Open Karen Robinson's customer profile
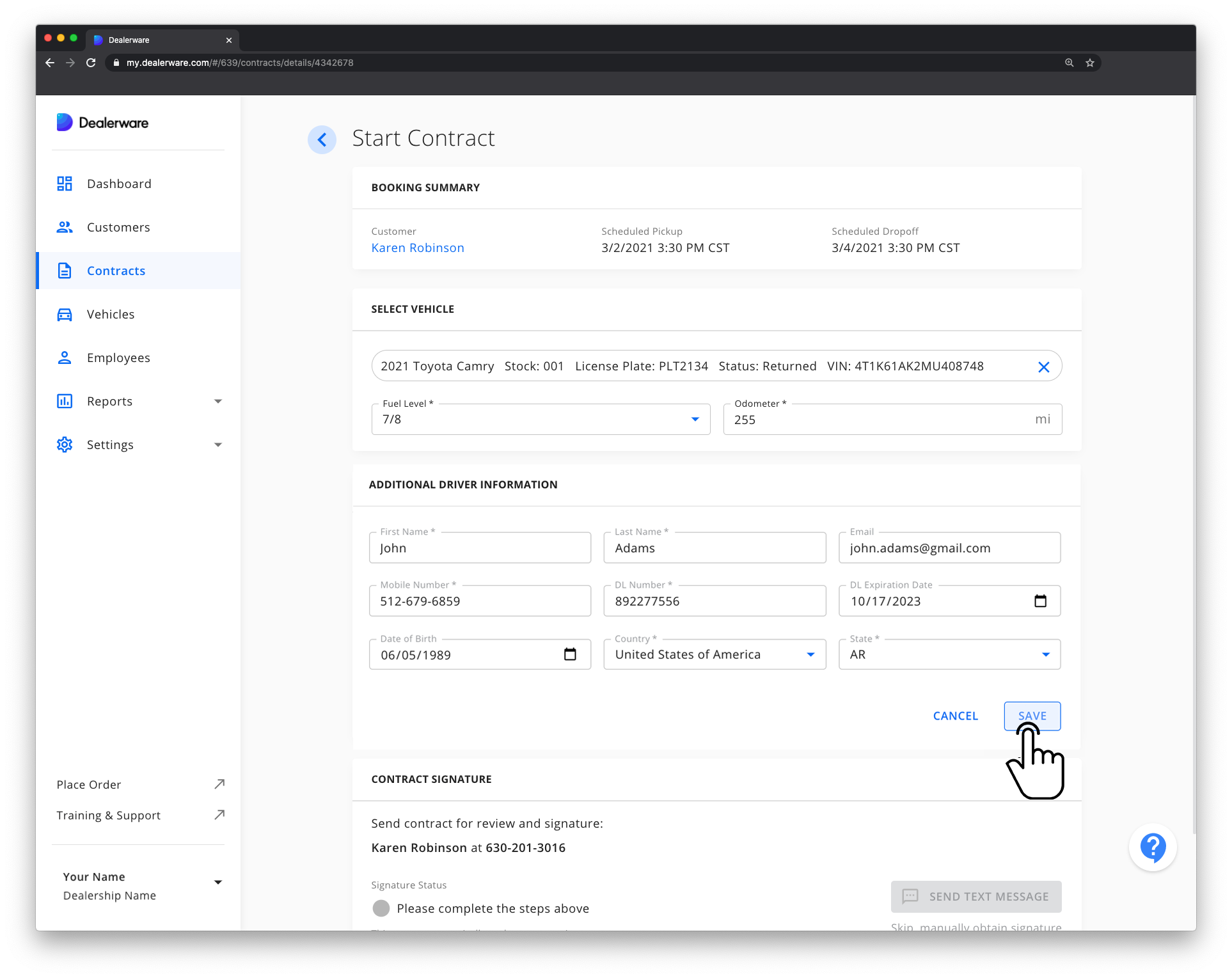This screenshot has height=978, width=1232. (x=418, y=248)
